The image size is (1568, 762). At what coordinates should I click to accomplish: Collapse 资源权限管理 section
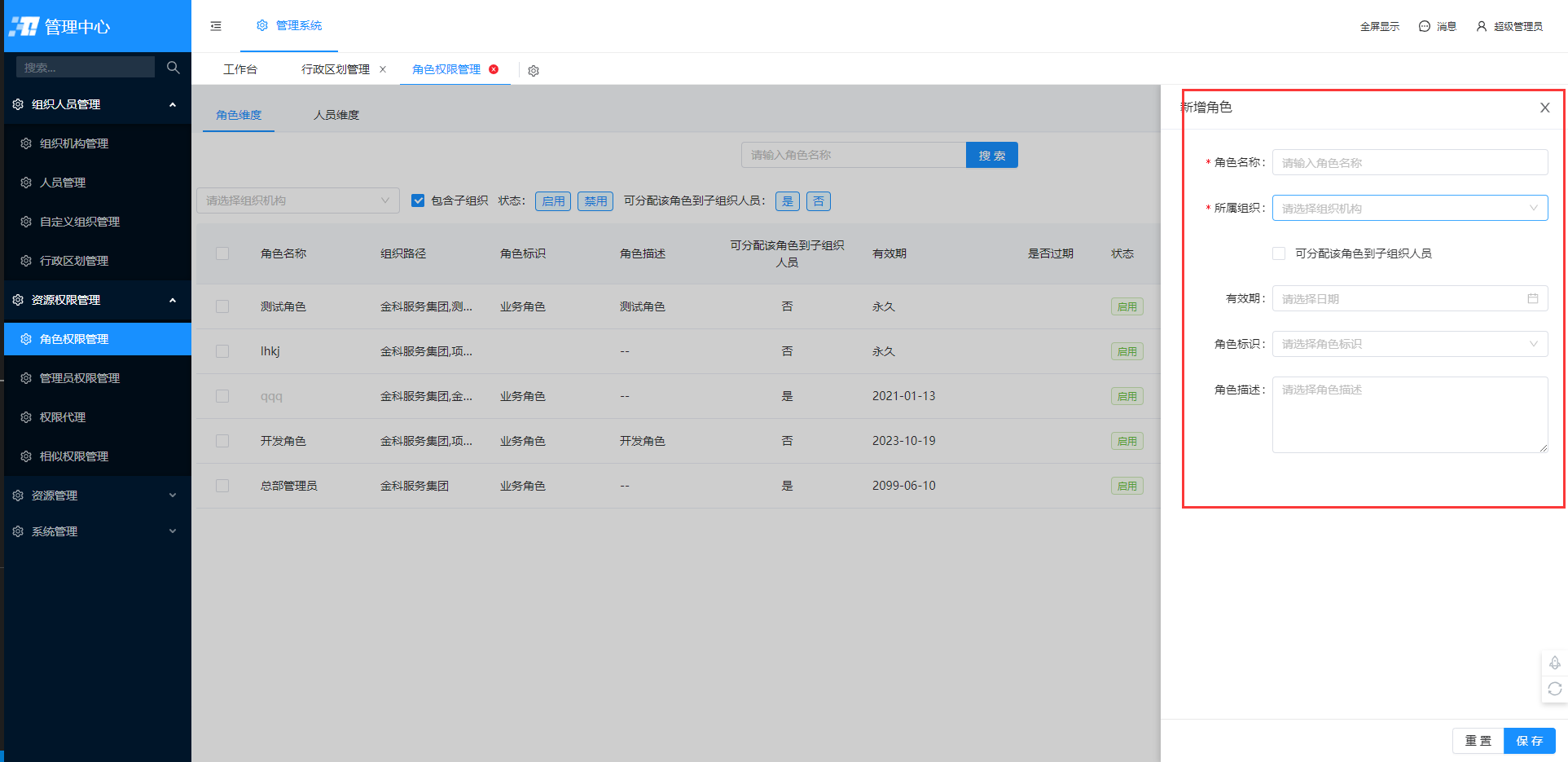coord(98,300)
